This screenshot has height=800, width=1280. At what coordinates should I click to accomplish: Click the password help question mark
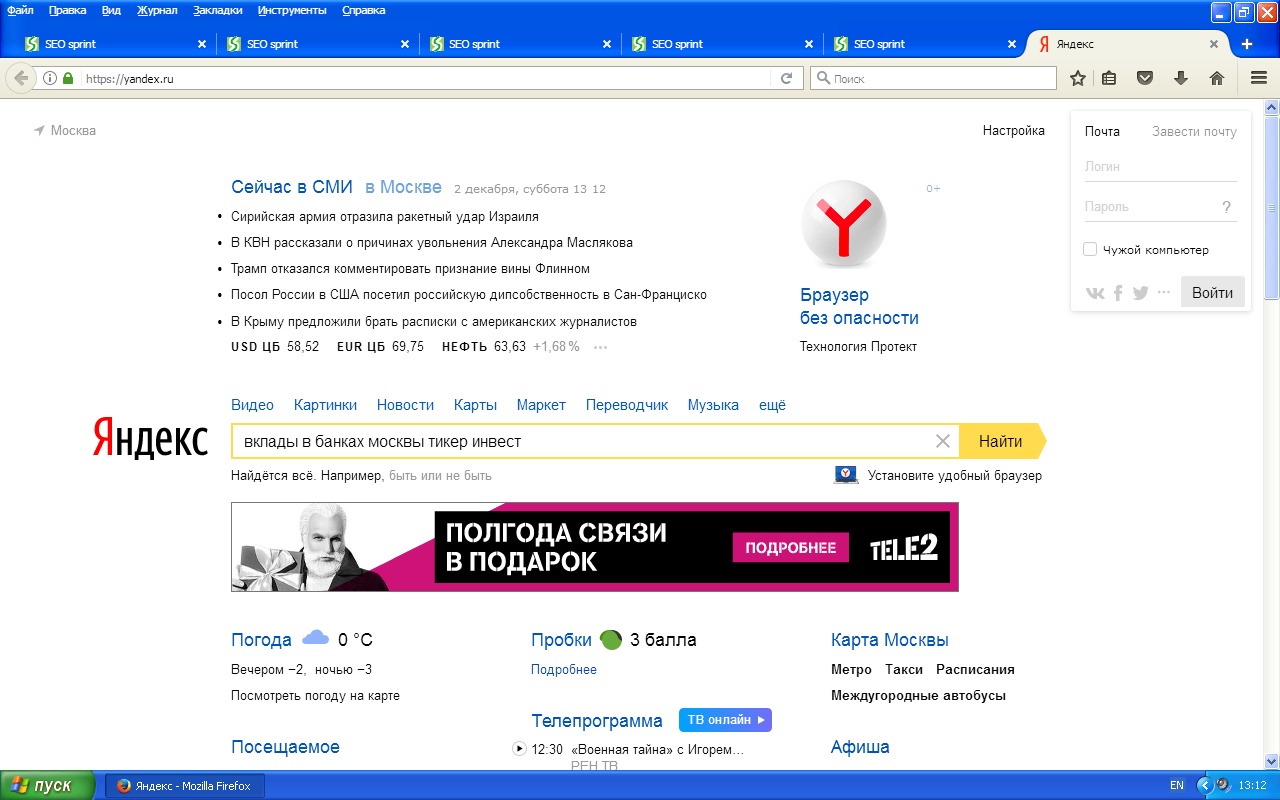click(1227, 207)
